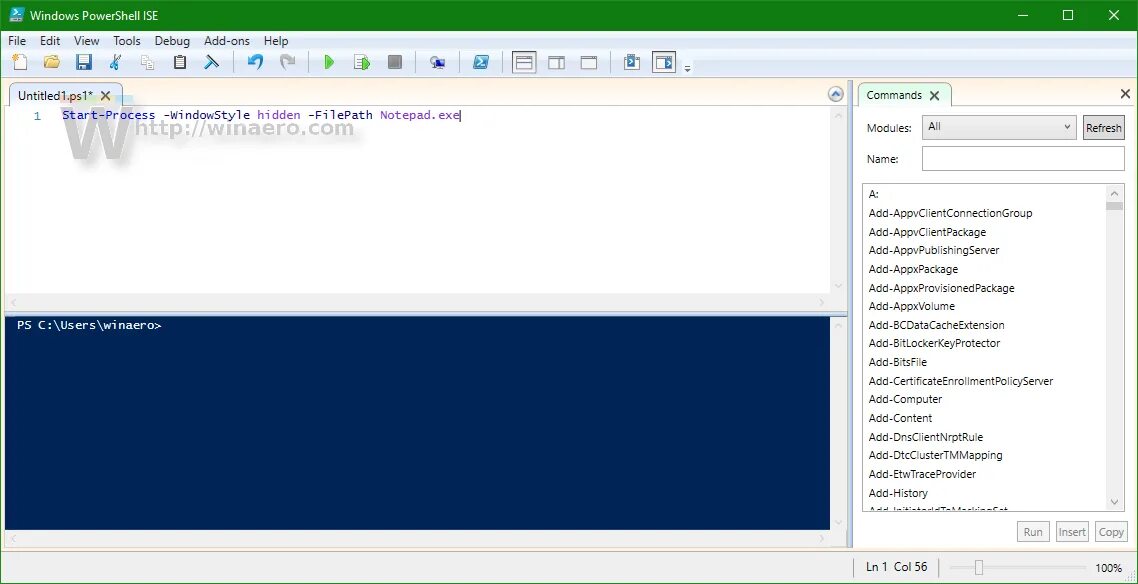
Task: Close the Commands add-on pane
Action: (1125, 94)
